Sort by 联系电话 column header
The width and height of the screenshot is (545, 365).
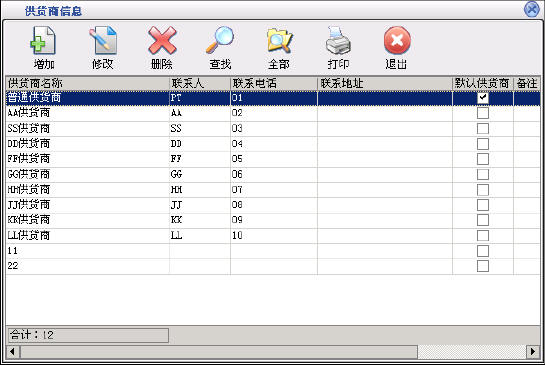pos(274,83)
